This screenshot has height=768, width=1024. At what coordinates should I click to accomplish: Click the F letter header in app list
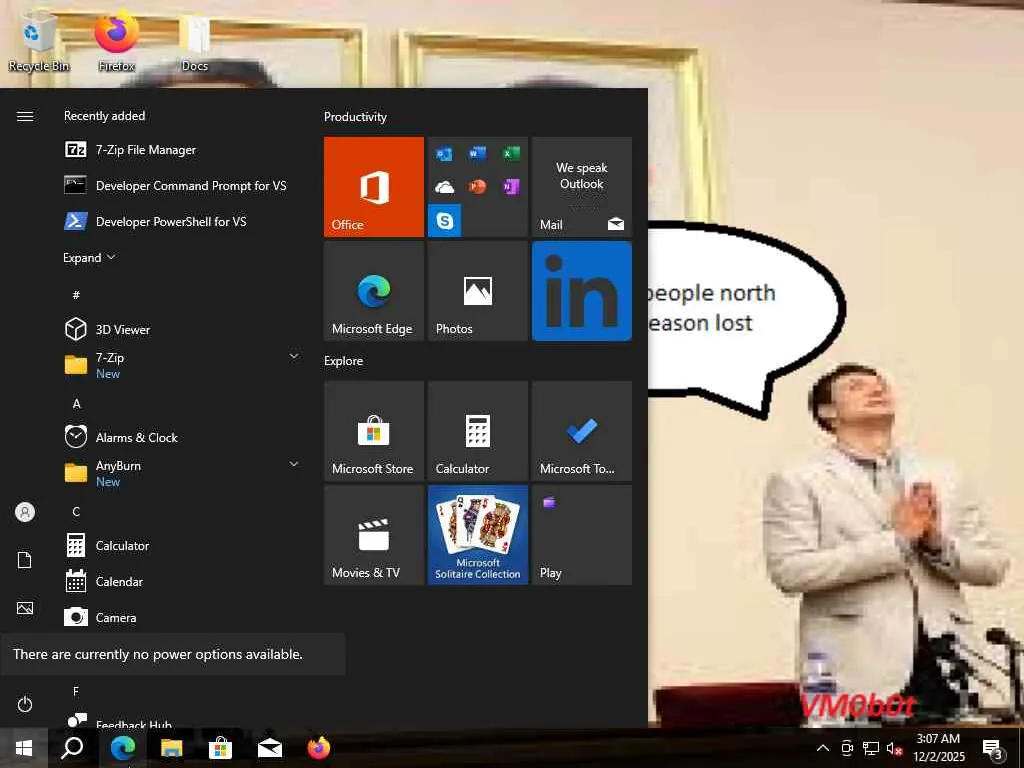click(76, 691)
